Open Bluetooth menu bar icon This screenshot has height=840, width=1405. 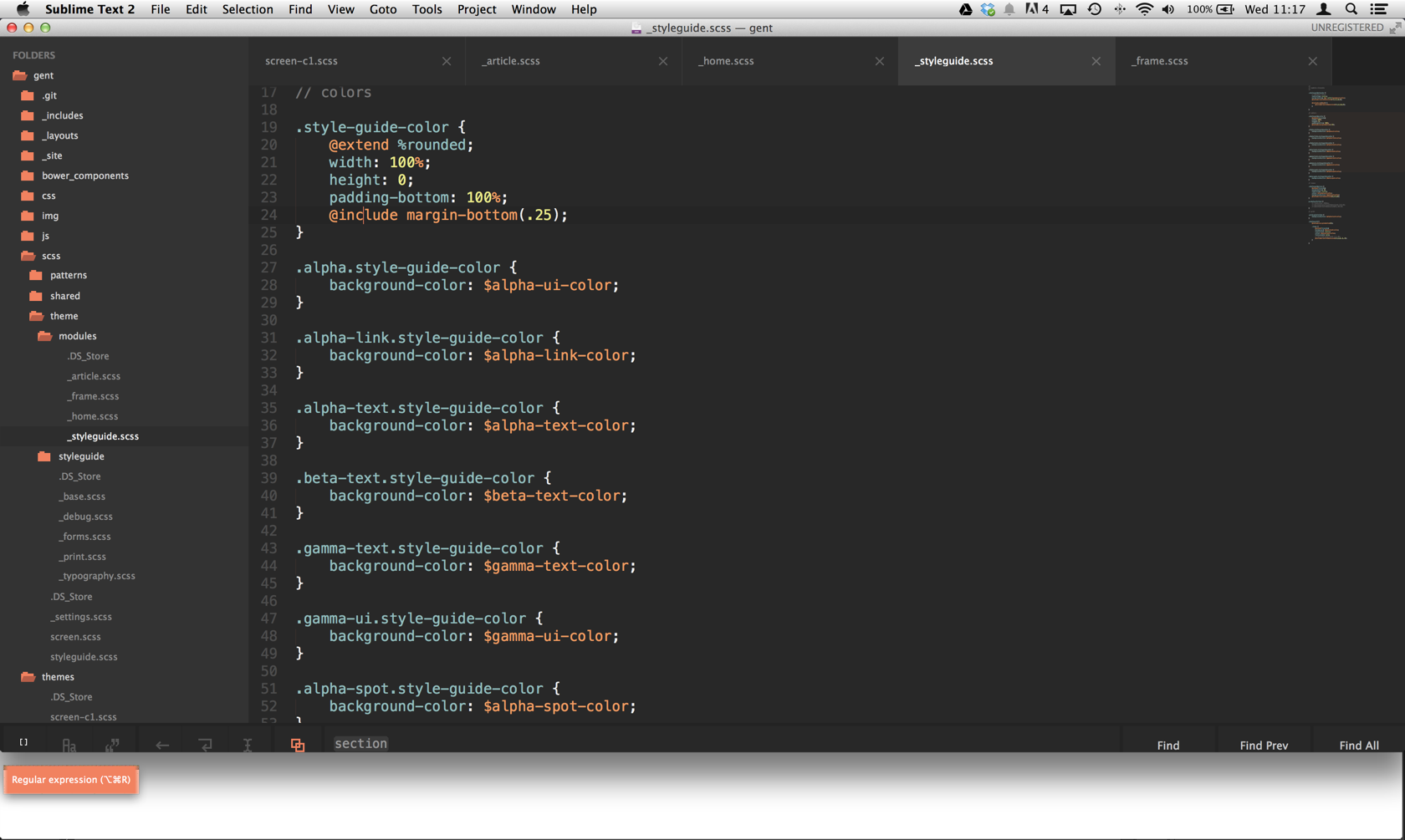tap(1119, 9)
